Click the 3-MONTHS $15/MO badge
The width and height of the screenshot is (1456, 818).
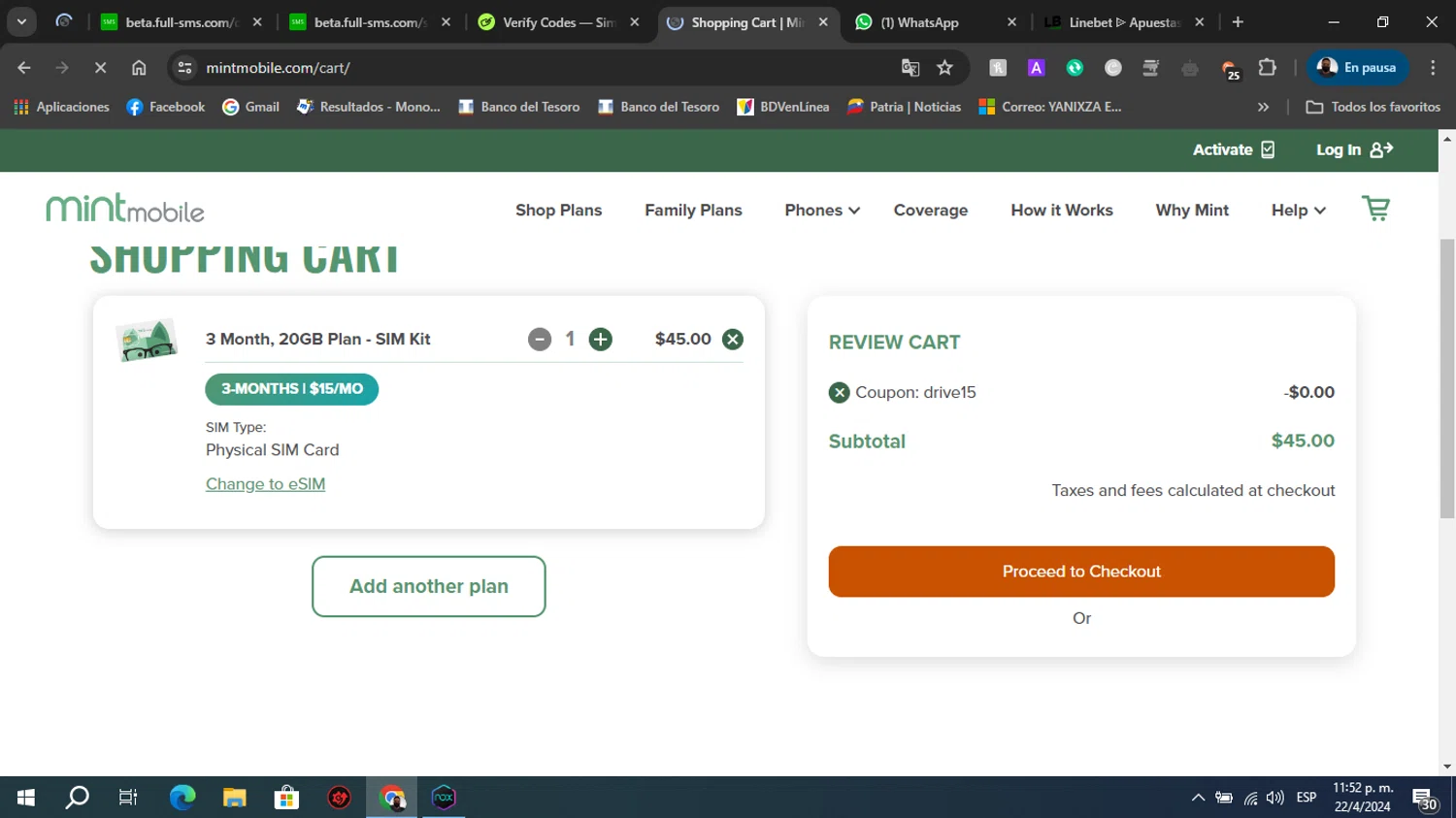(x=291, y=389)
